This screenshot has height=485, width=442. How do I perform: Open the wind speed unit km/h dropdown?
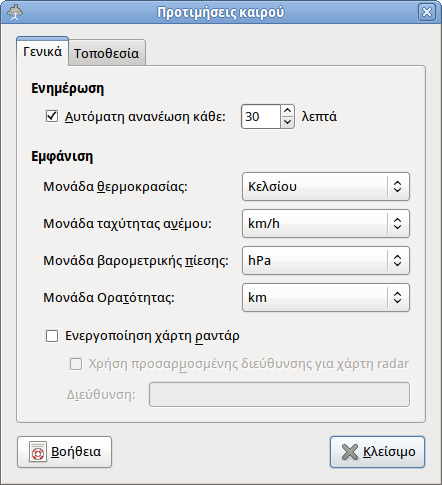tap(326, 223)
